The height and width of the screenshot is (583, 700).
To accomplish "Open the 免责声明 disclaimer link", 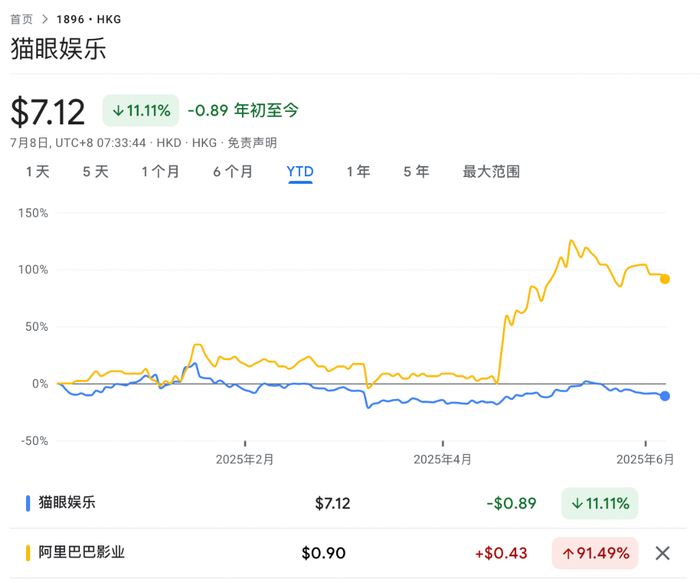I will point(252,143).
